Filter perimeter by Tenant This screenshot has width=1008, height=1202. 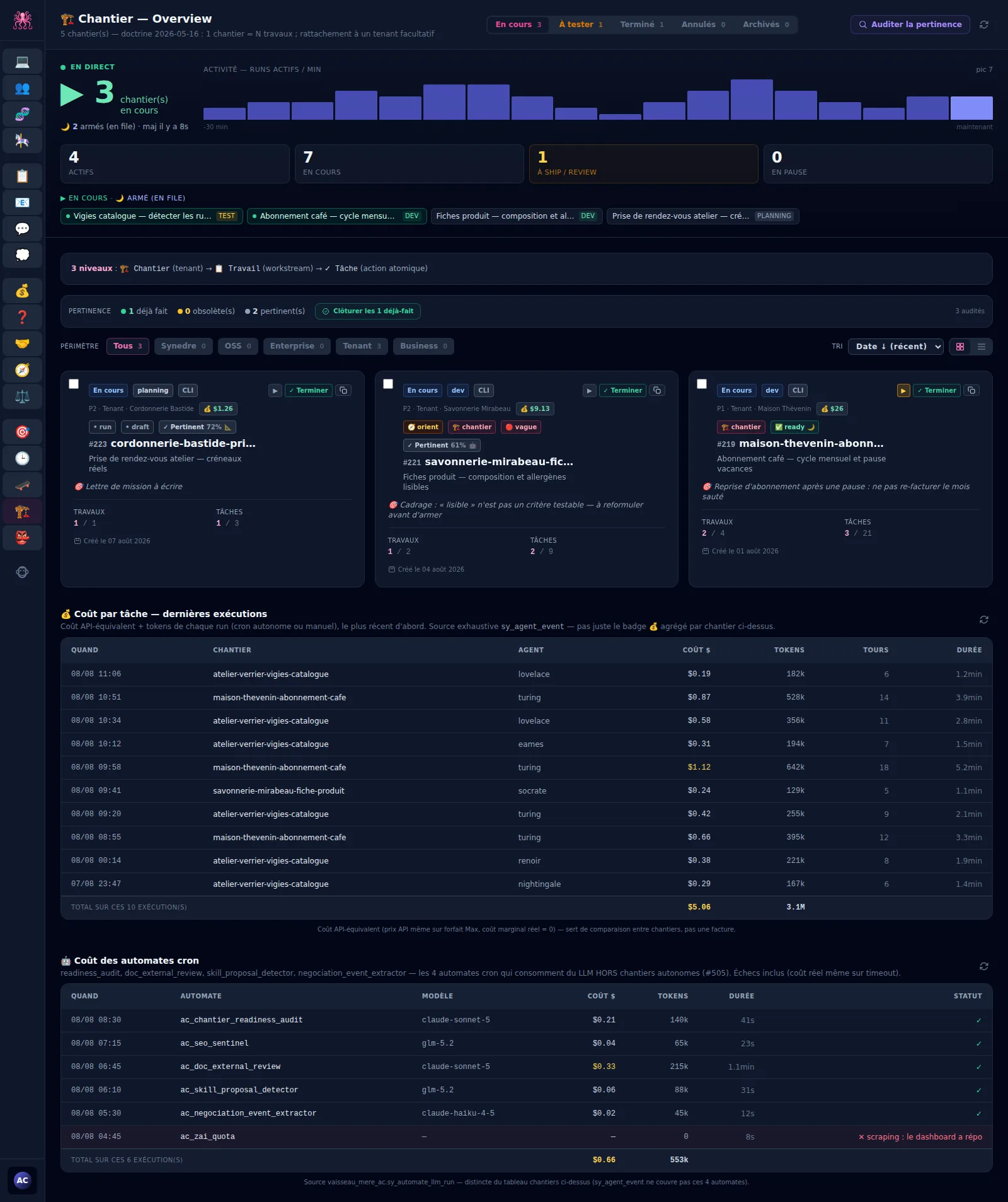pyautogui.click(x=362, y=346)
